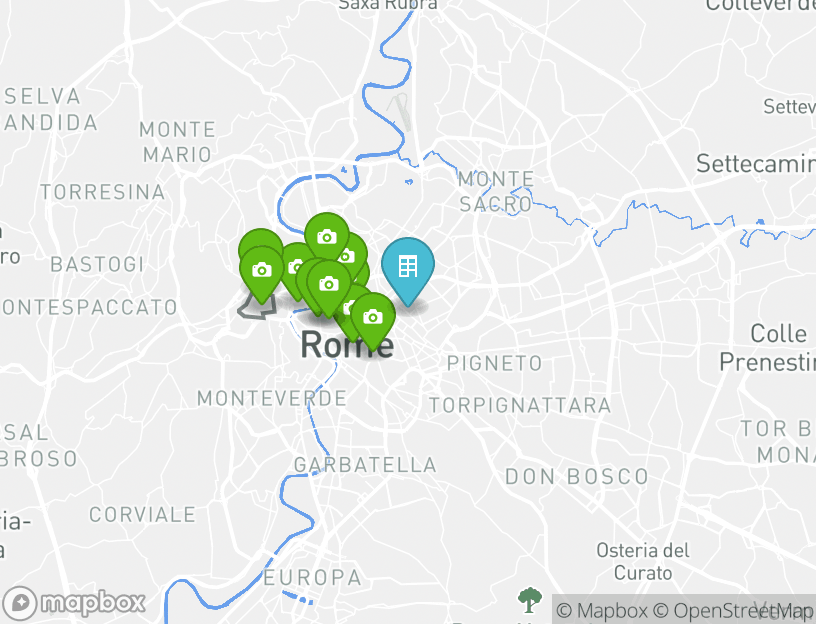The image size is (816, 624).
Task: Click the Mapbox logo
Action: coord(74,603)
